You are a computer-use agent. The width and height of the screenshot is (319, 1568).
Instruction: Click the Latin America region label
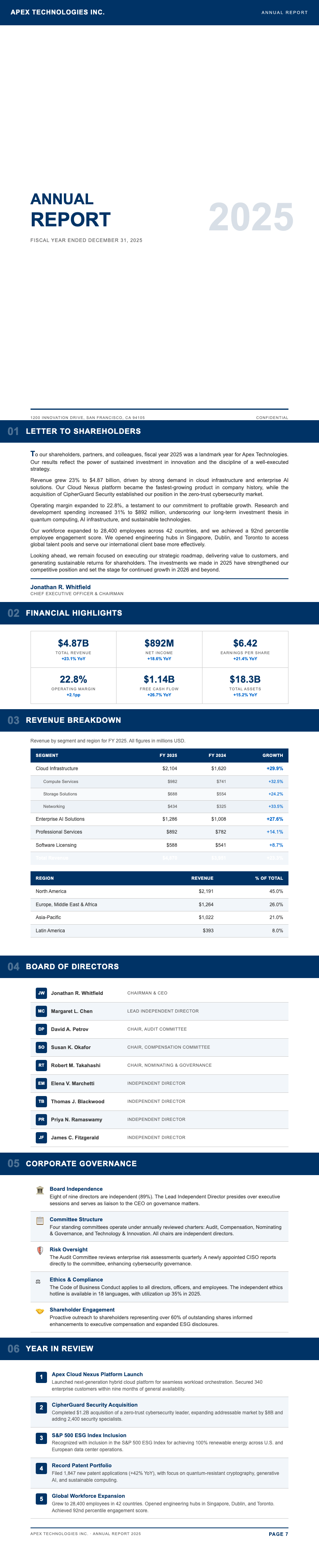point(50,930)
